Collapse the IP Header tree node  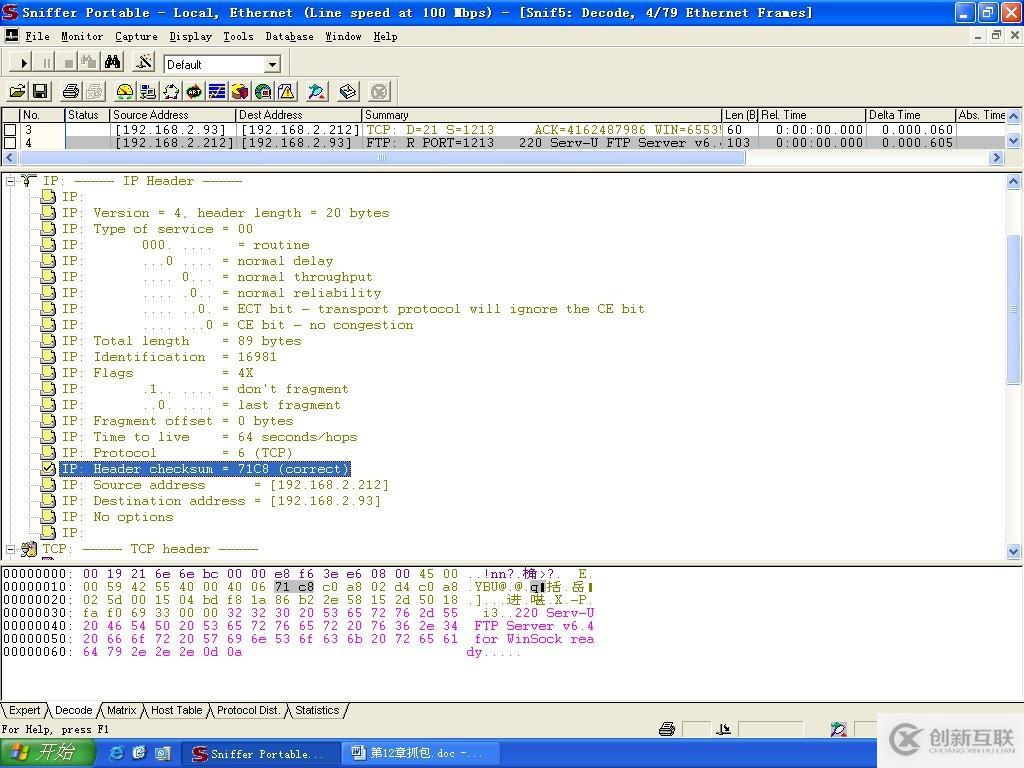(11, 181)
